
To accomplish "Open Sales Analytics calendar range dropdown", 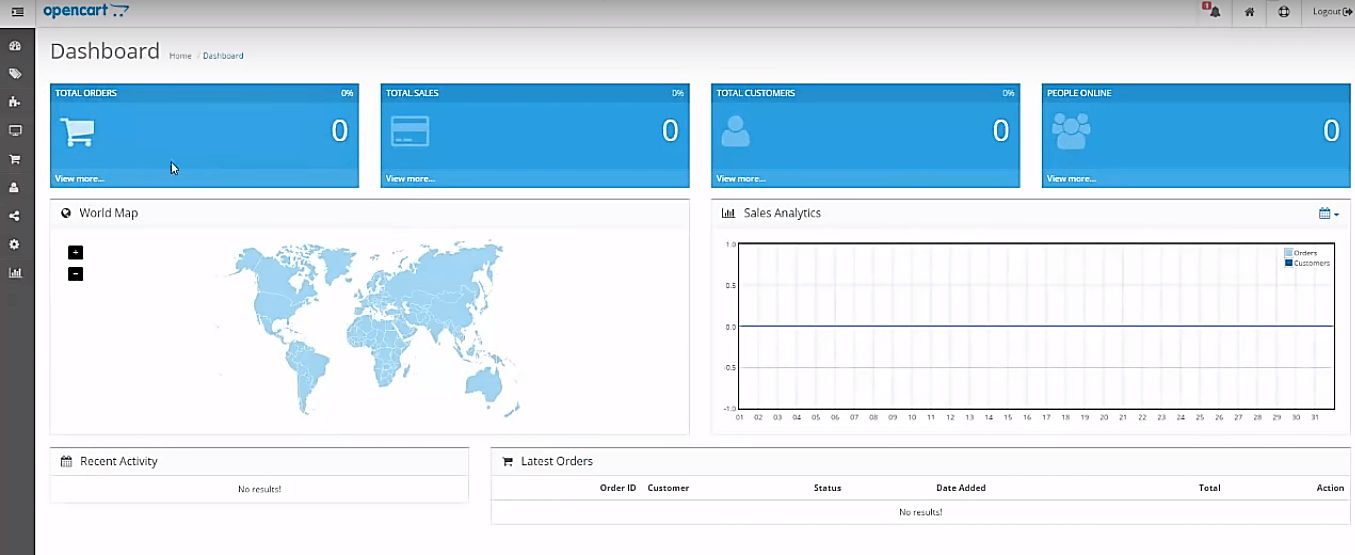I will point(1328,213).
